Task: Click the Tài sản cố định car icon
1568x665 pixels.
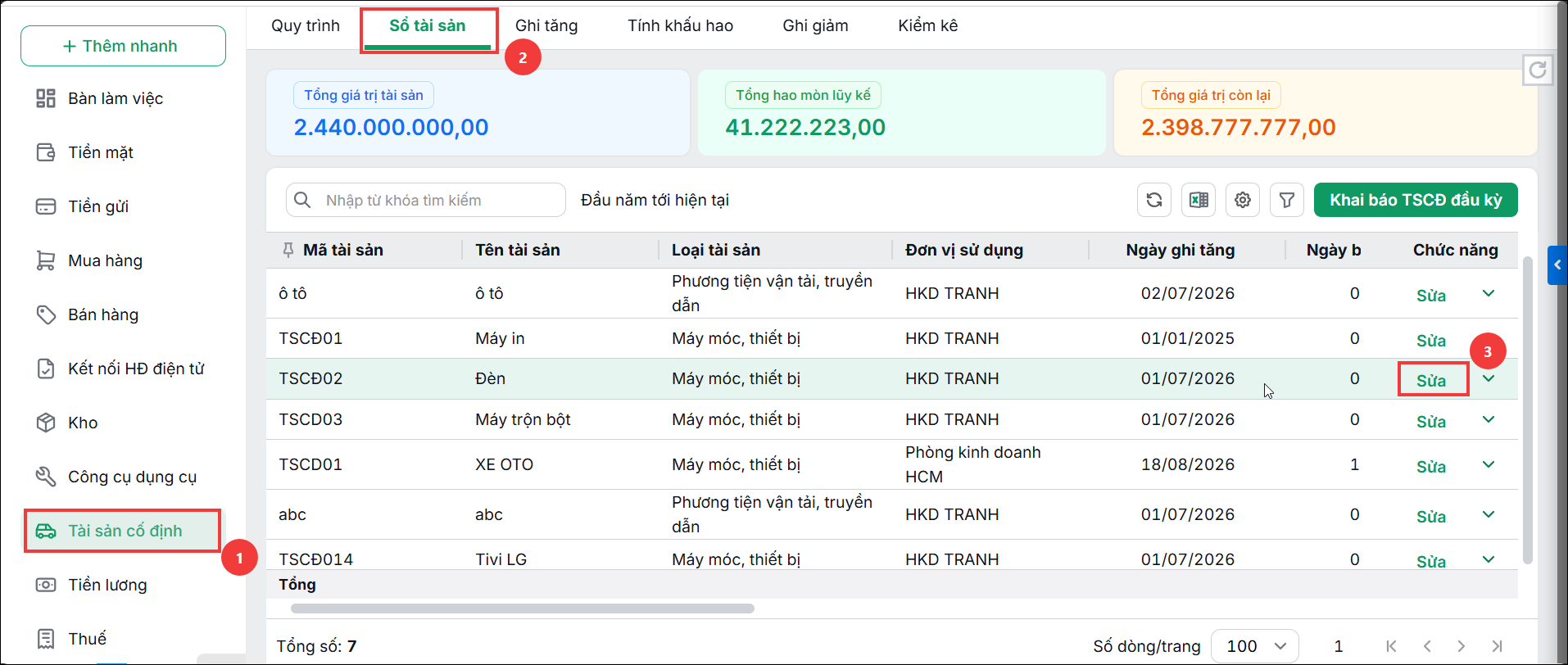Action: [x=46, y=531]
